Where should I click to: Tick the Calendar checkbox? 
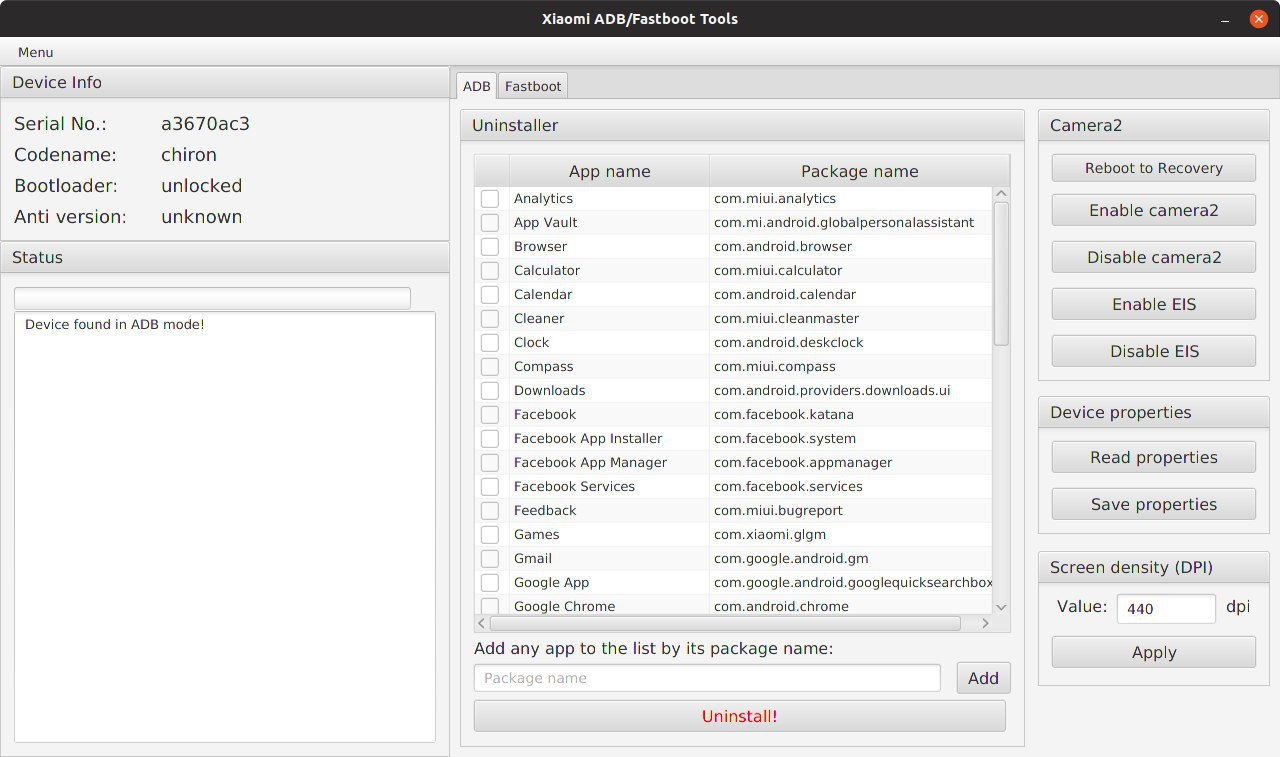coord(490,295)
